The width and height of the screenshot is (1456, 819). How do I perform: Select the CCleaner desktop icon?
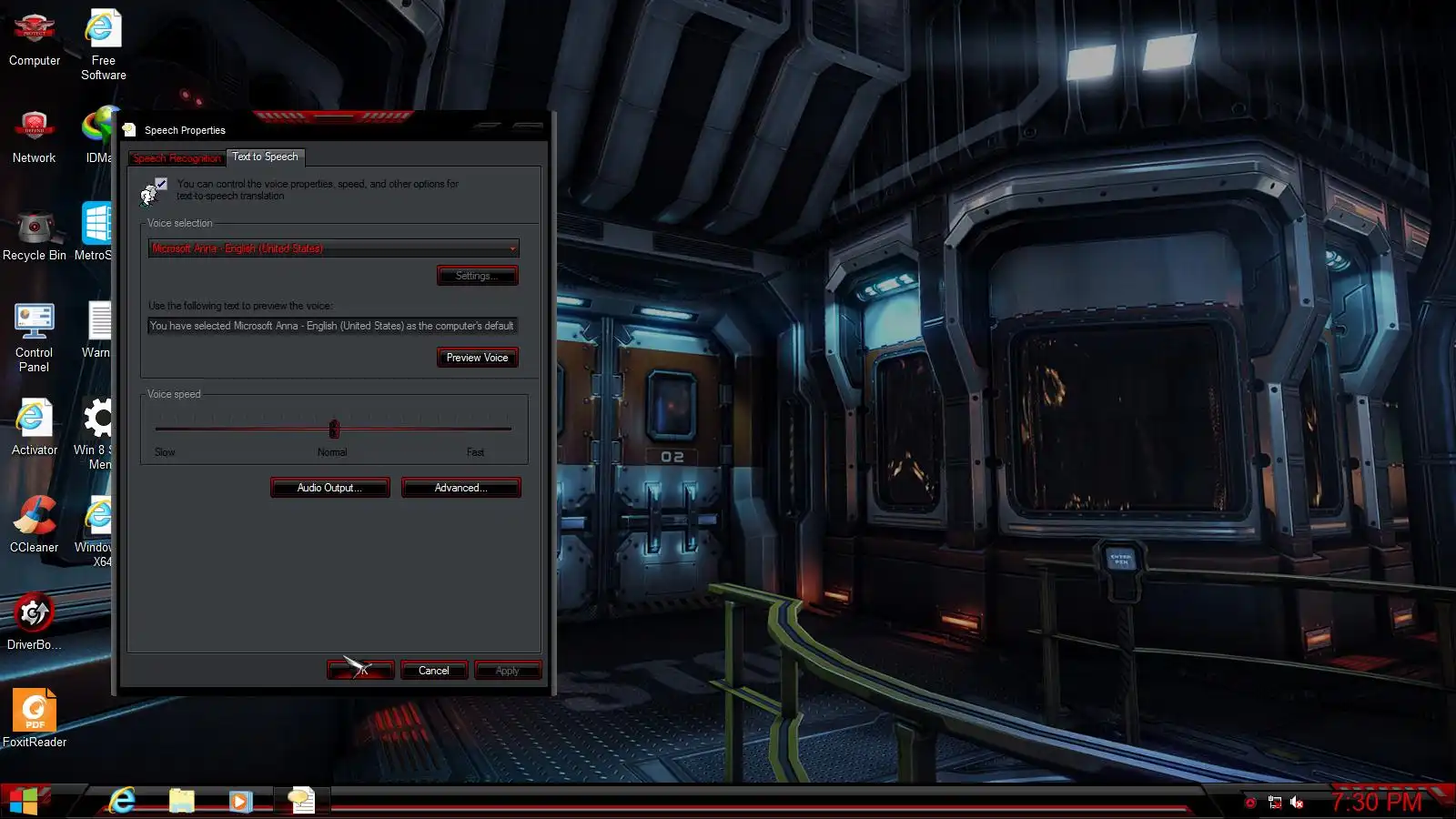(x=34, y=524)
